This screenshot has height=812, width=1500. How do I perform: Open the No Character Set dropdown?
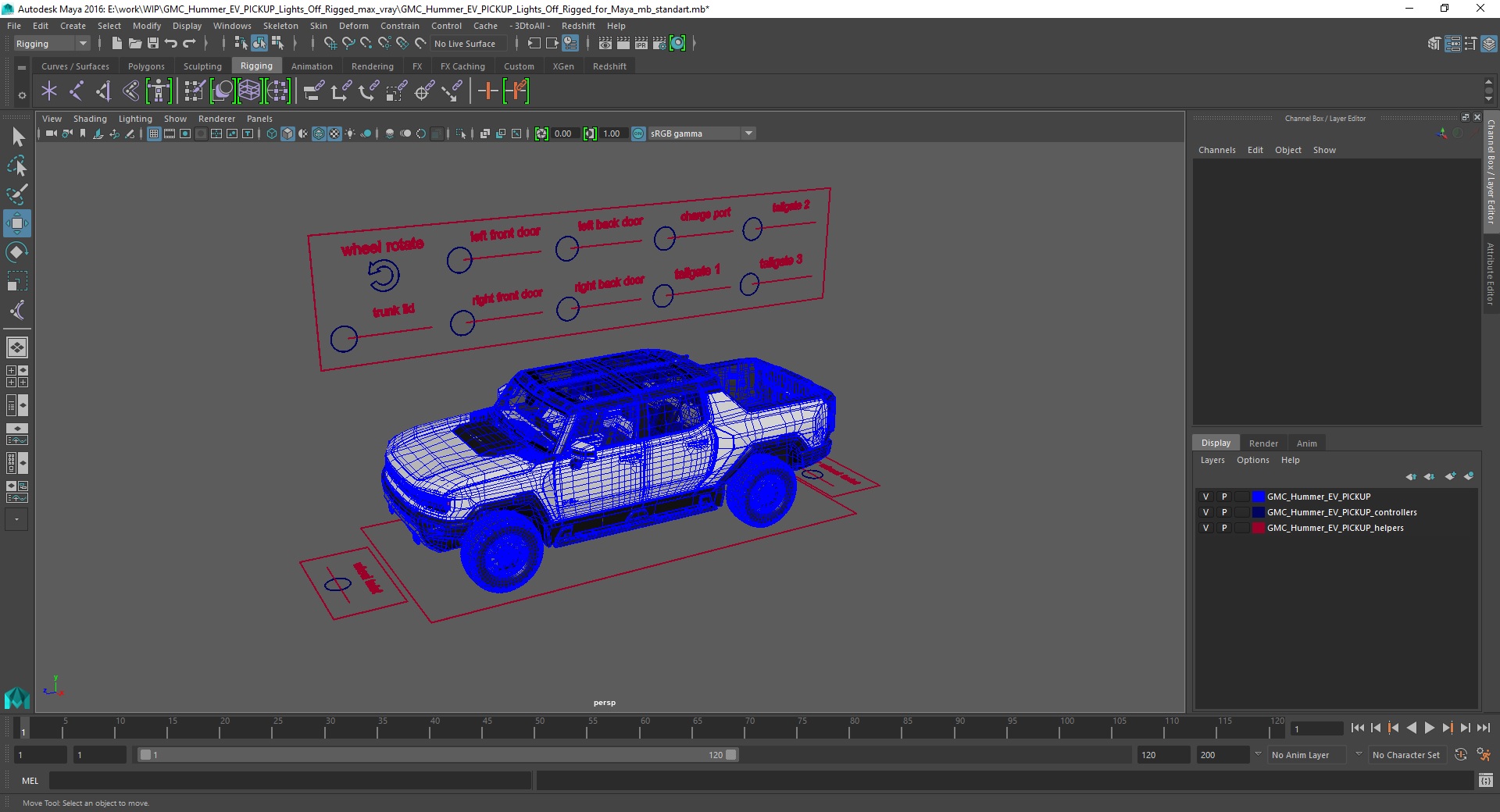1406,755
